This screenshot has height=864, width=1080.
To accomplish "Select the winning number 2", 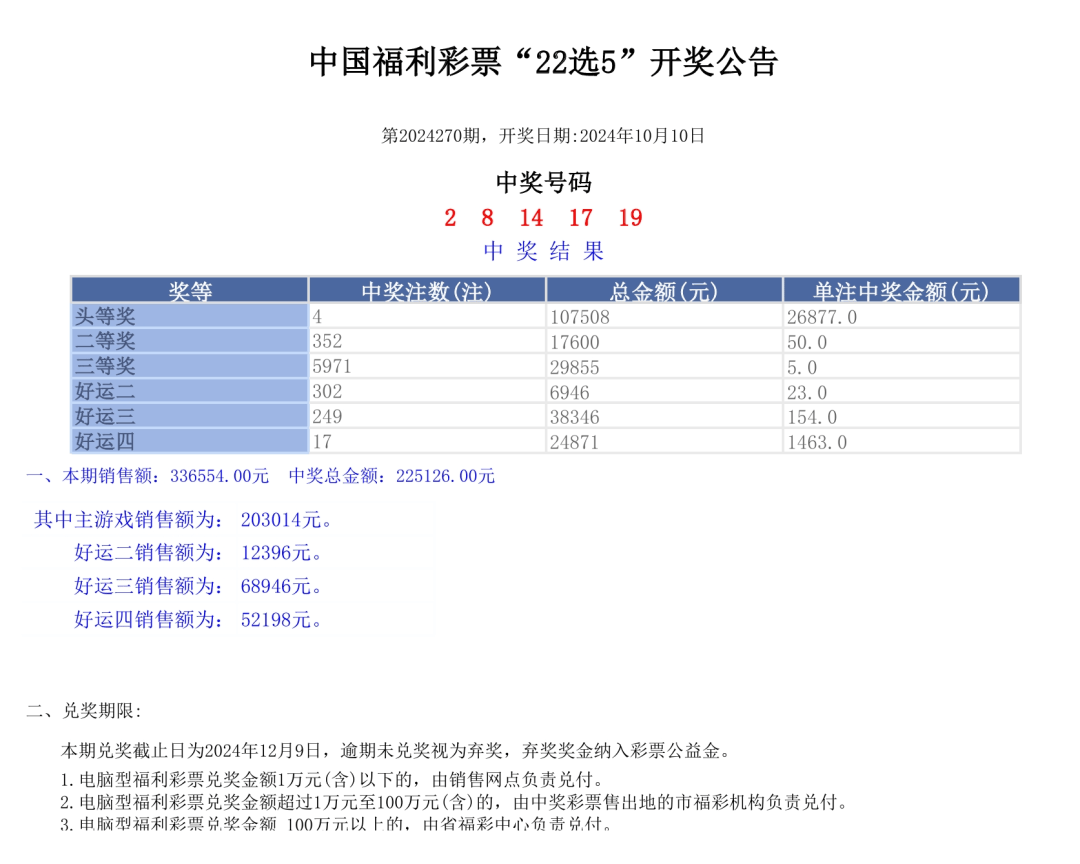I will (450, 218).
